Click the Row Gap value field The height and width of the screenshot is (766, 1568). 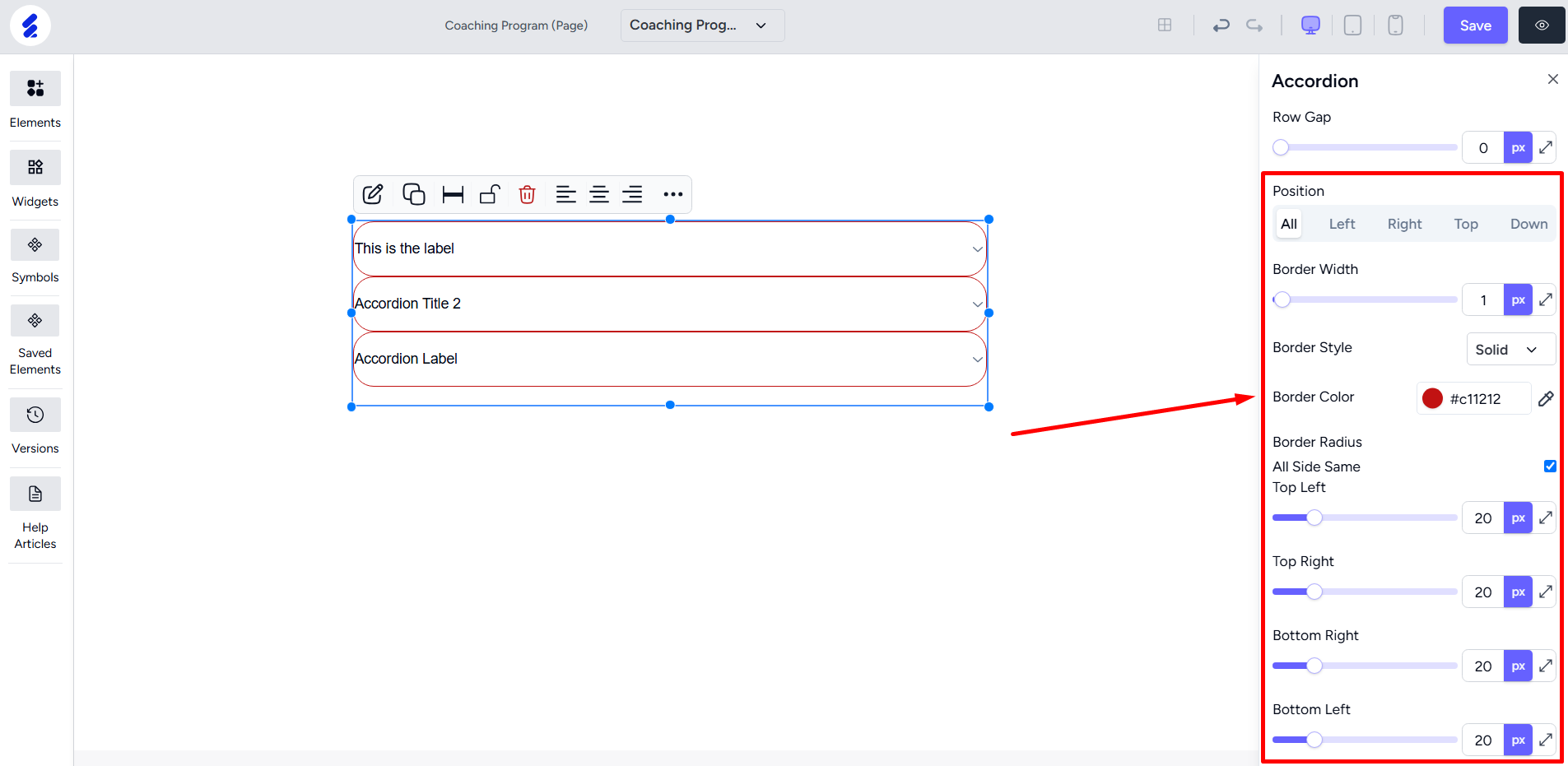pyautogui.click(x=1483, y=147)
